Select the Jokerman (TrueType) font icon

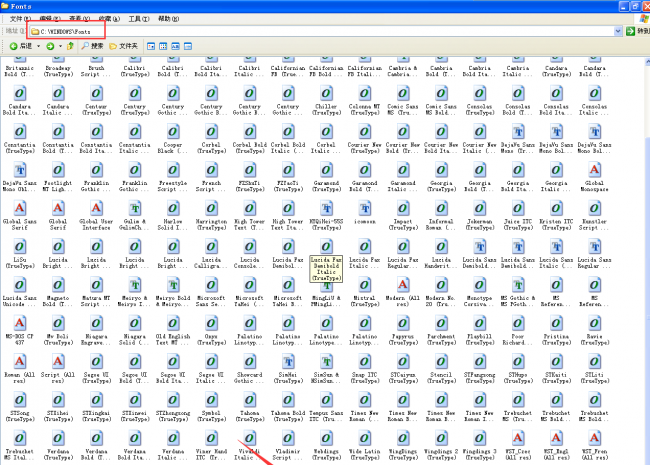480,208
